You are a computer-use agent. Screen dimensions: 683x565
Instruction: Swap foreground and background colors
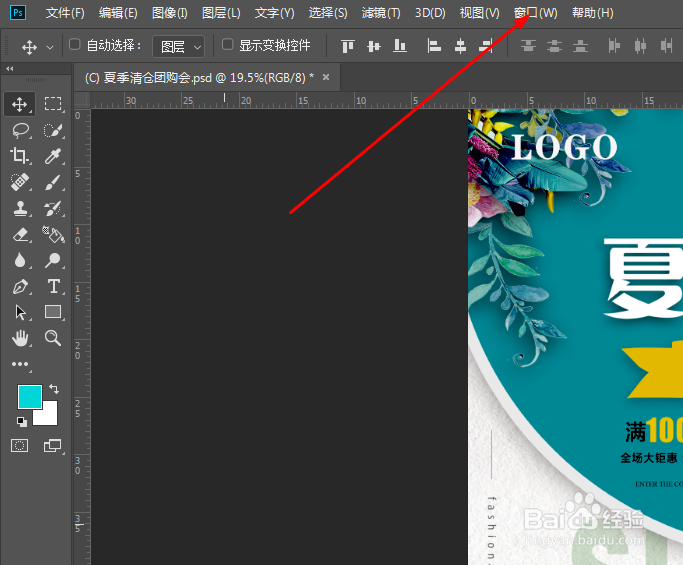point(54,389)
